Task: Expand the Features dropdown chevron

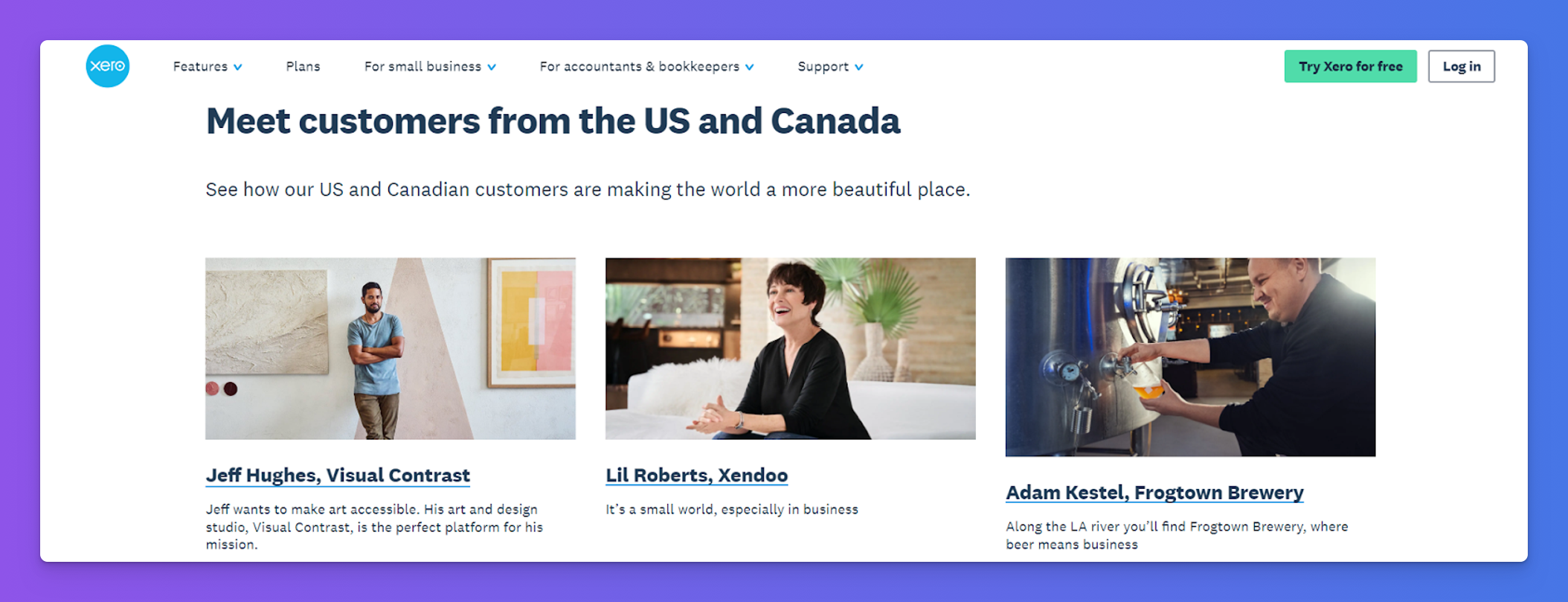Action: tap(238, 67)
